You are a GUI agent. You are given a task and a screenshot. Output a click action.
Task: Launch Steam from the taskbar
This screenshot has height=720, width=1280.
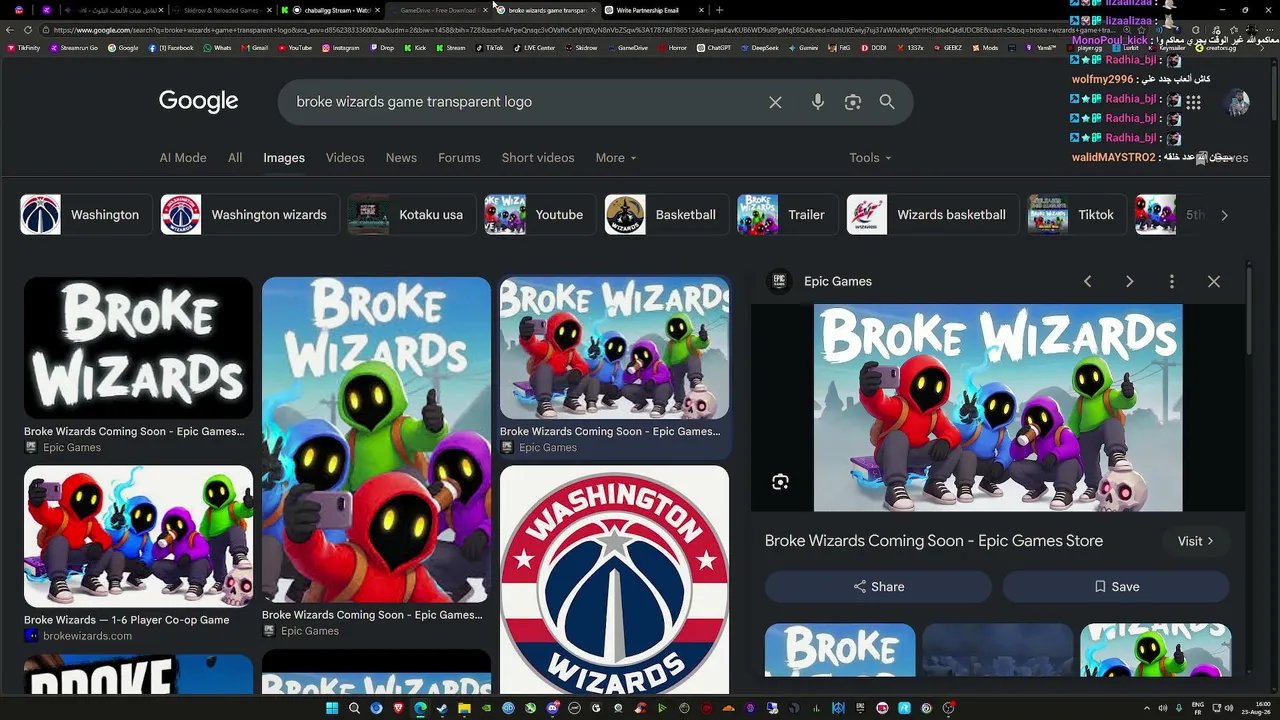tap(442, 708)
